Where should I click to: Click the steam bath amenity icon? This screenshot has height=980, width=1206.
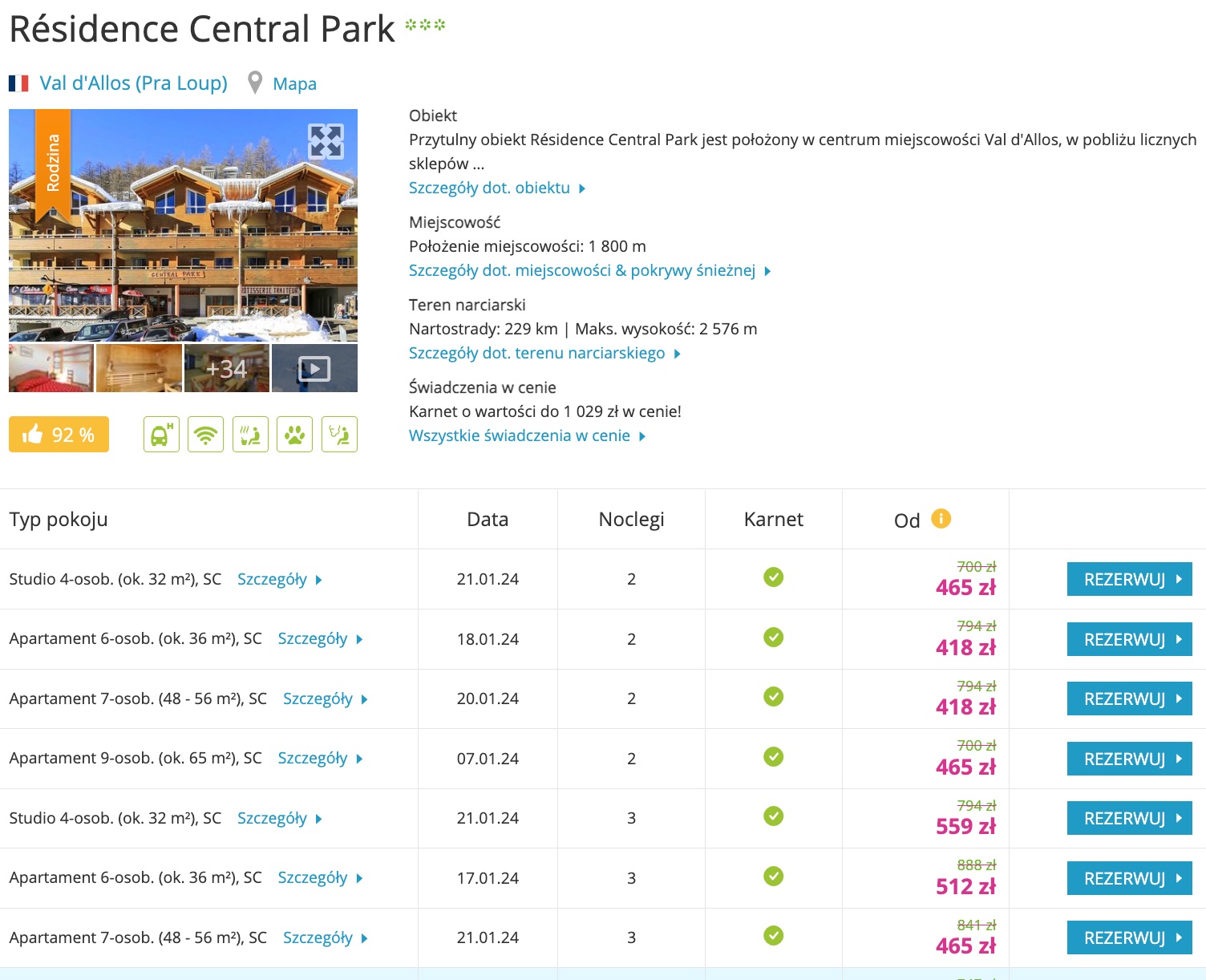coord(339,435)
